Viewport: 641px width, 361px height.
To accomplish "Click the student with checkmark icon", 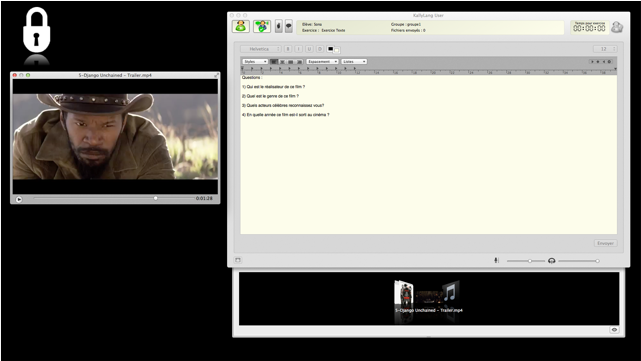I will (262, 26).
